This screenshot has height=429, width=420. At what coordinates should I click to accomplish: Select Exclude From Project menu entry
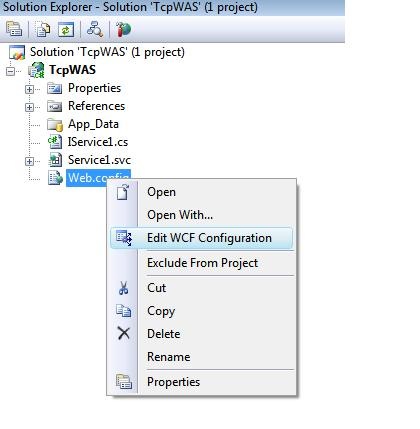point(202,263)
